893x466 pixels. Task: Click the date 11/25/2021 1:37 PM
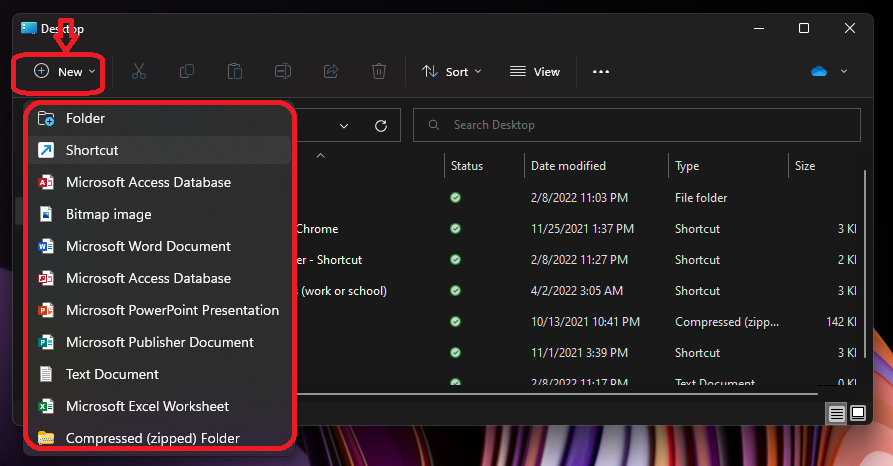coord(582,228)
